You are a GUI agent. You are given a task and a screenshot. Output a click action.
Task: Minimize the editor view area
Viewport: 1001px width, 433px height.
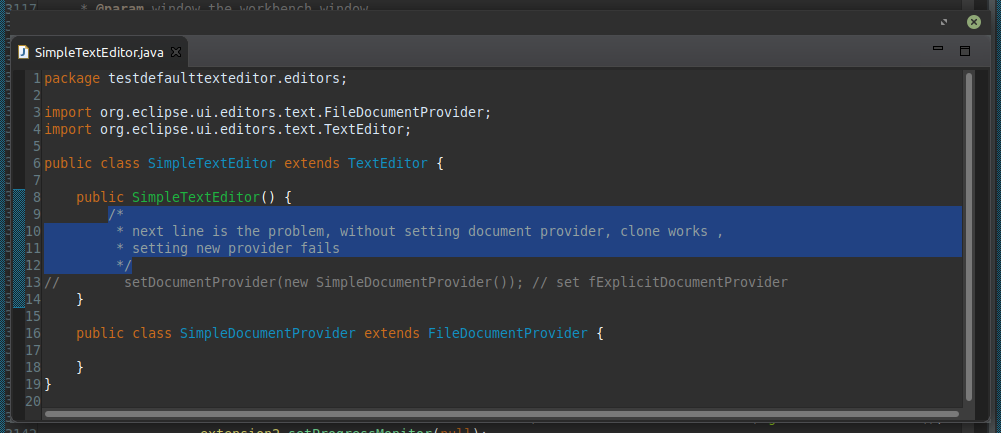click(x=938, y=48)
